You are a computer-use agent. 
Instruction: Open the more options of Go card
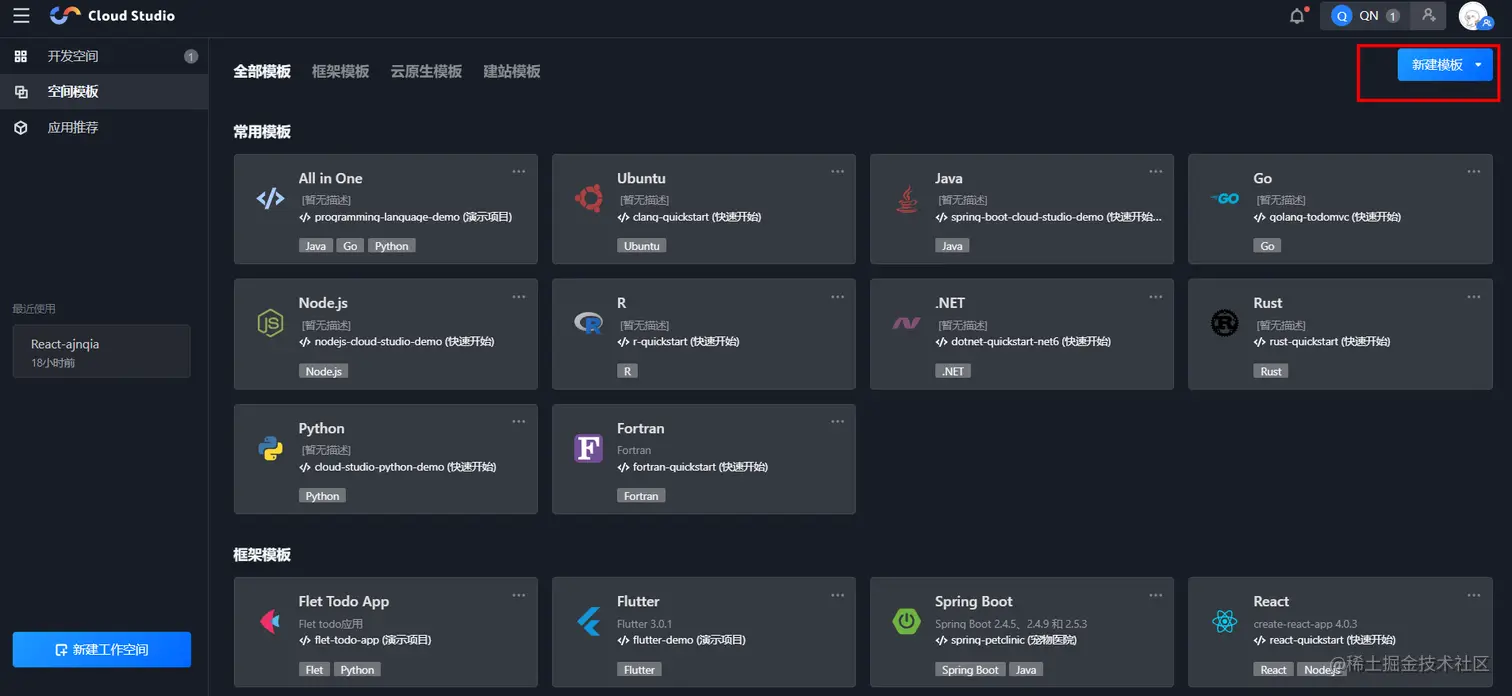pyautogui.click(x=1473, y=171)
